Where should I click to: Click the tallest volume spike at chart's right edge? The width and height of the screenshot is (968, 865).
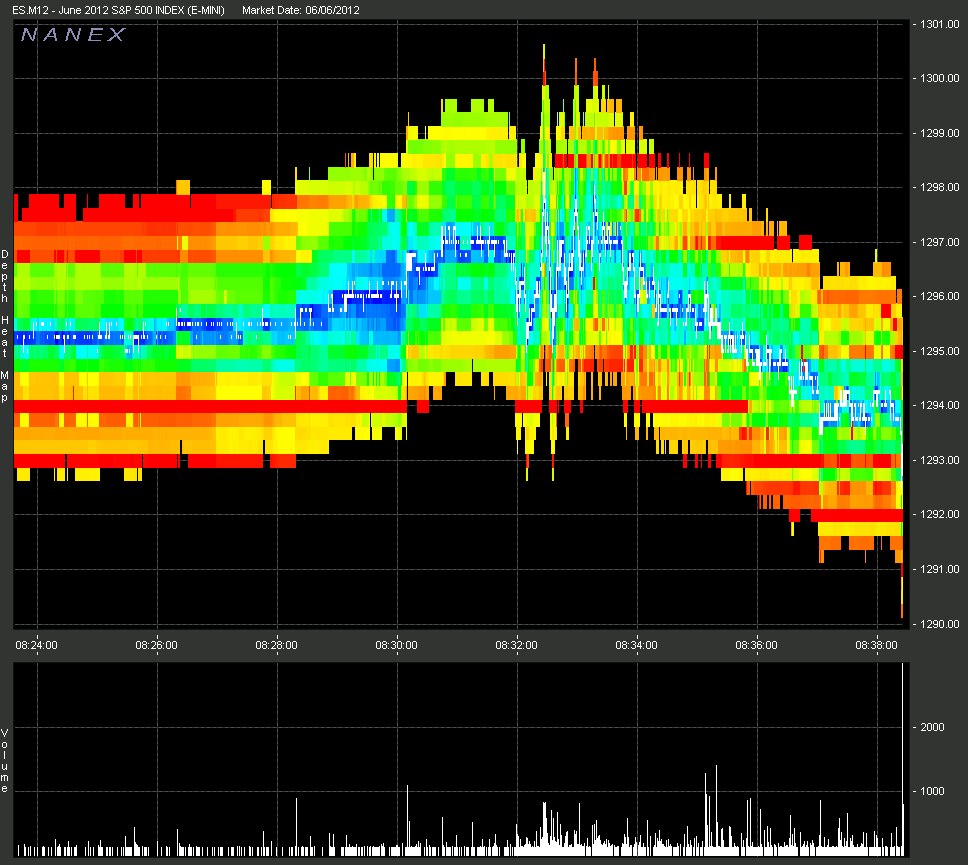pos(903,759)
